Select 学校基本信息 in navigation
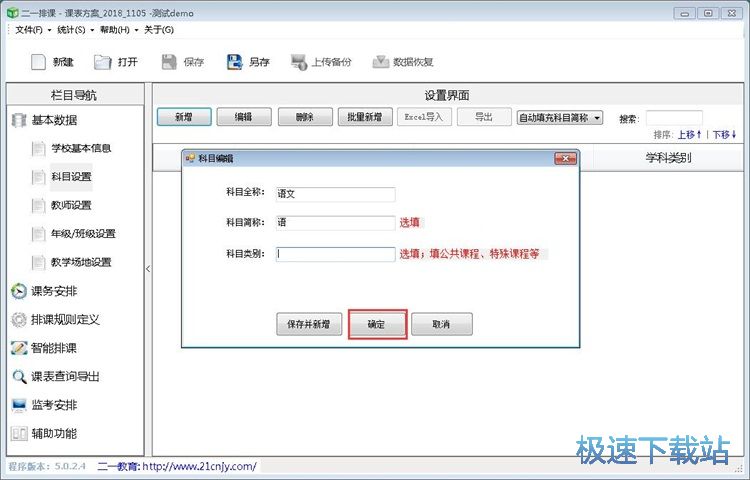 81,148
